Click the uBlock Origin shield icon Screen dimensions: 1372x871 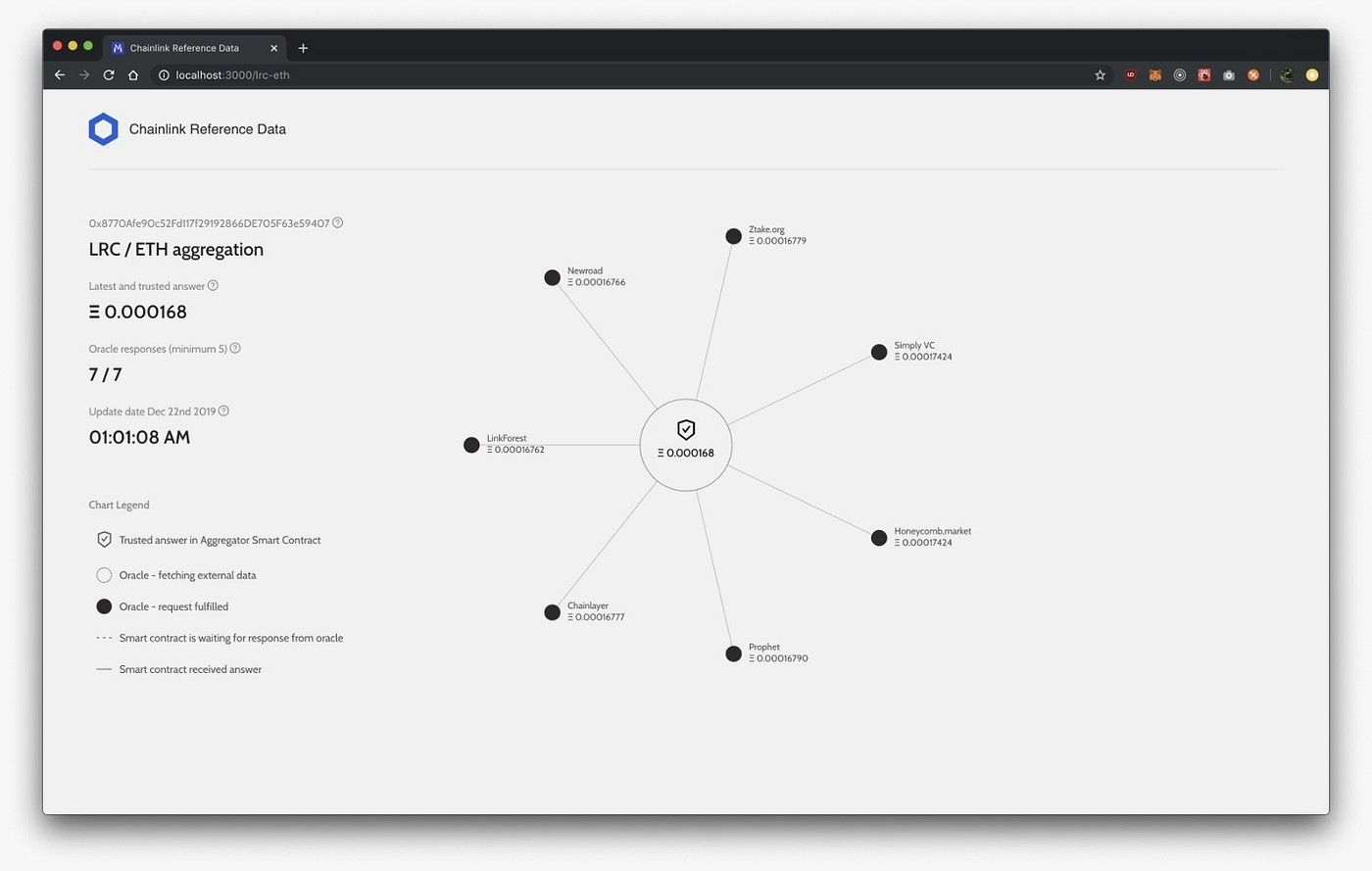click(x=1130, y=74)
